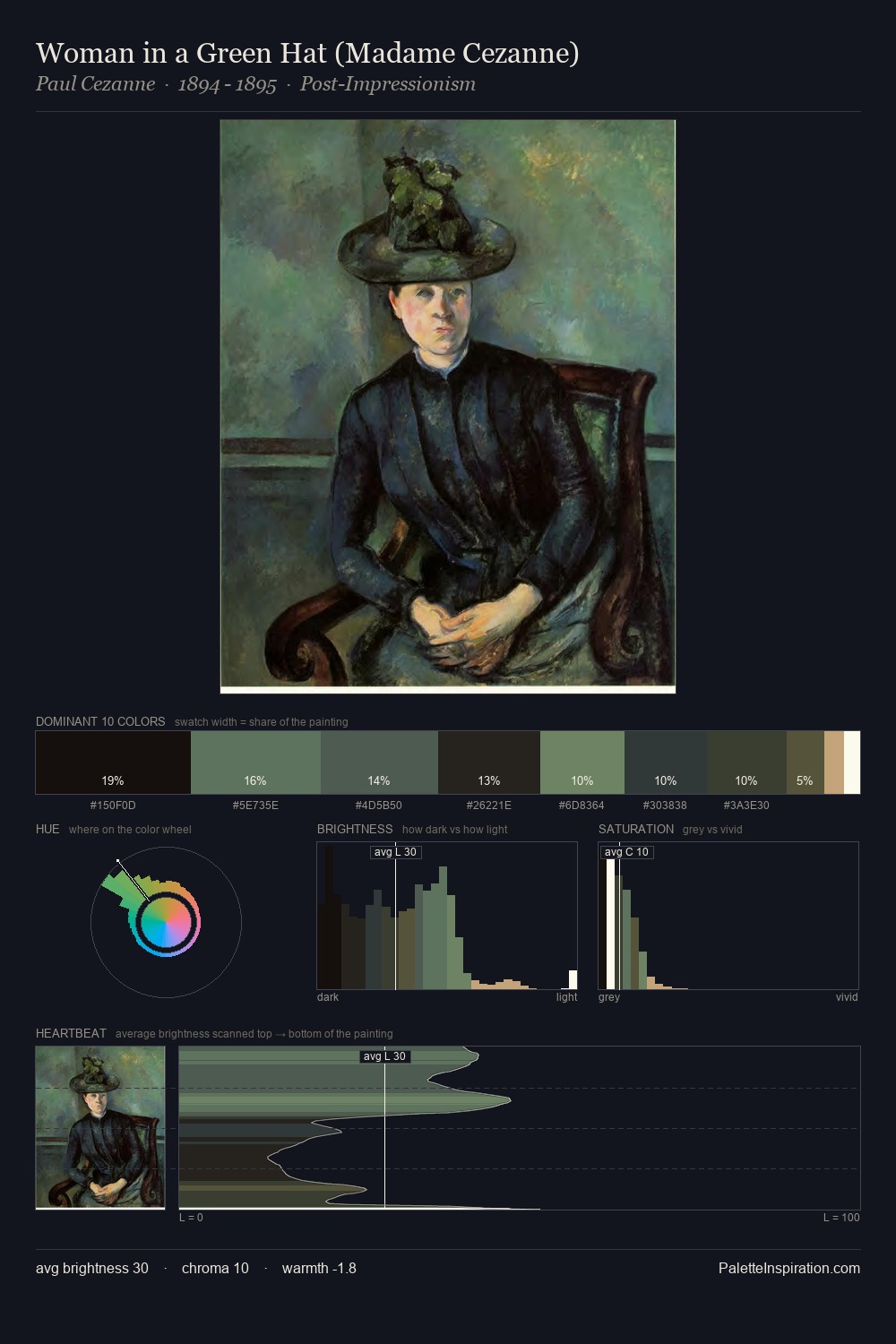This screenshot has height=1344, width=896.
Task: Click hex code #303838
Action: click(665, 806)
